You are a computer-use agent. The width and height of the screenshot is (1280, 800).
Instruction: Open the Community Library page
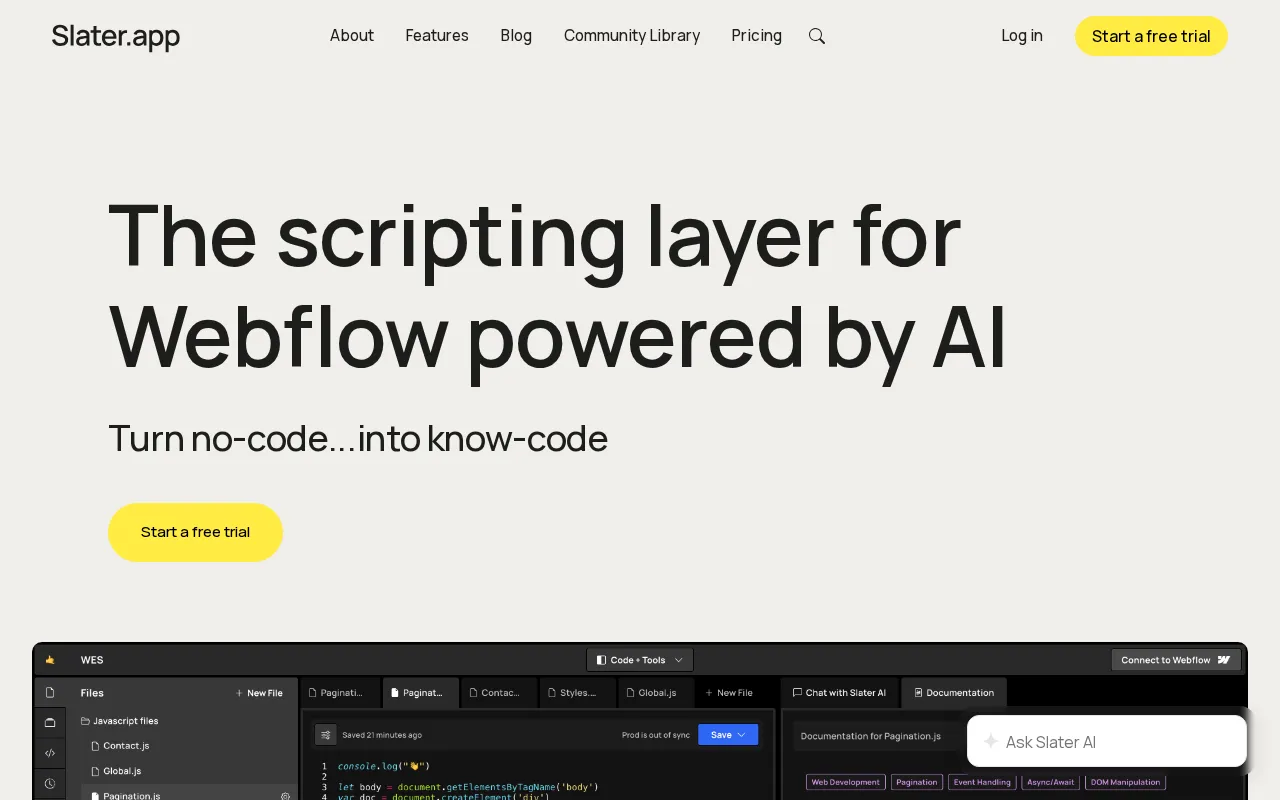[632, 36]
